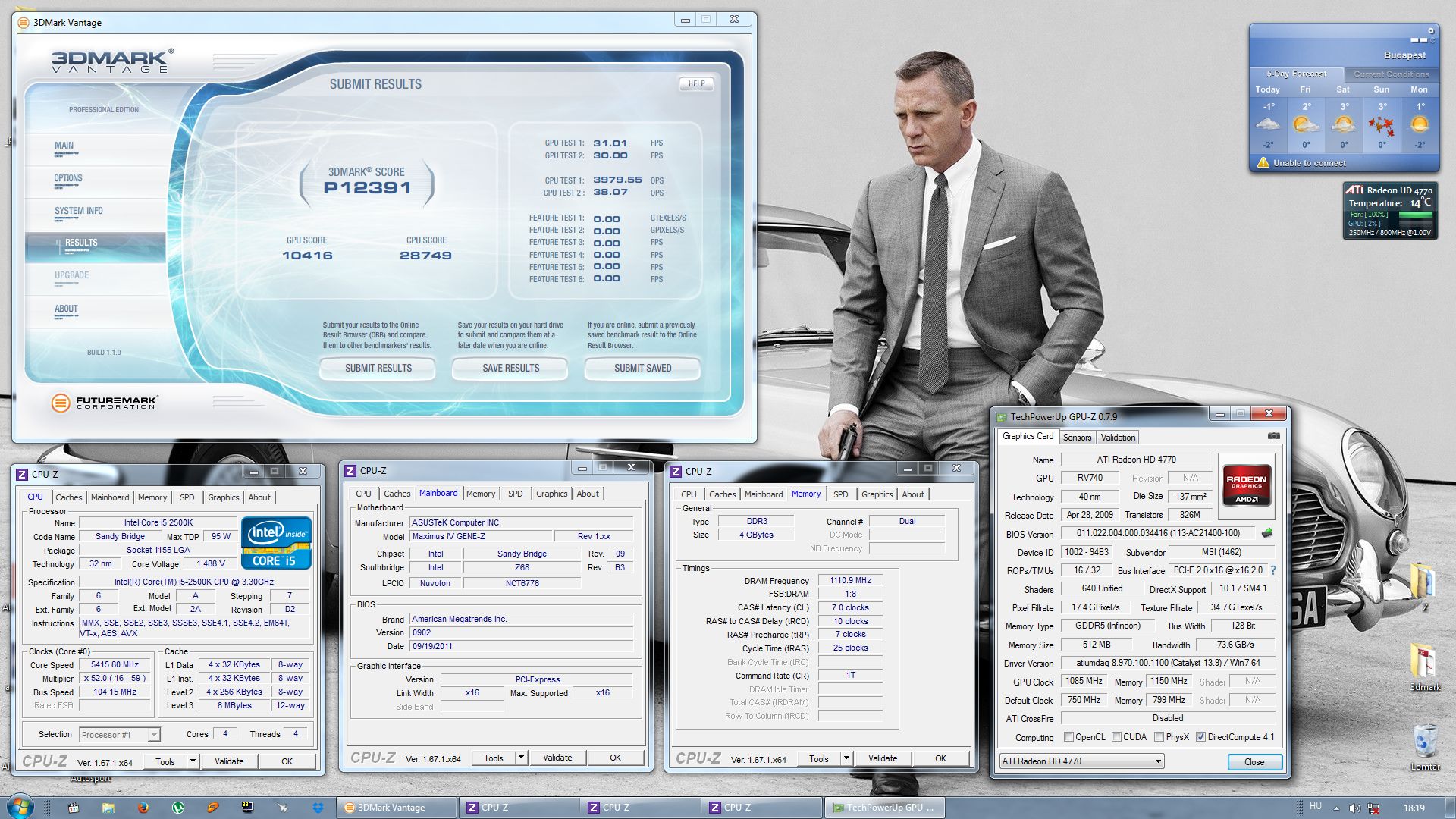Open the Windows Start menu
Screen dimensions: 1456x819
(20, 805)
